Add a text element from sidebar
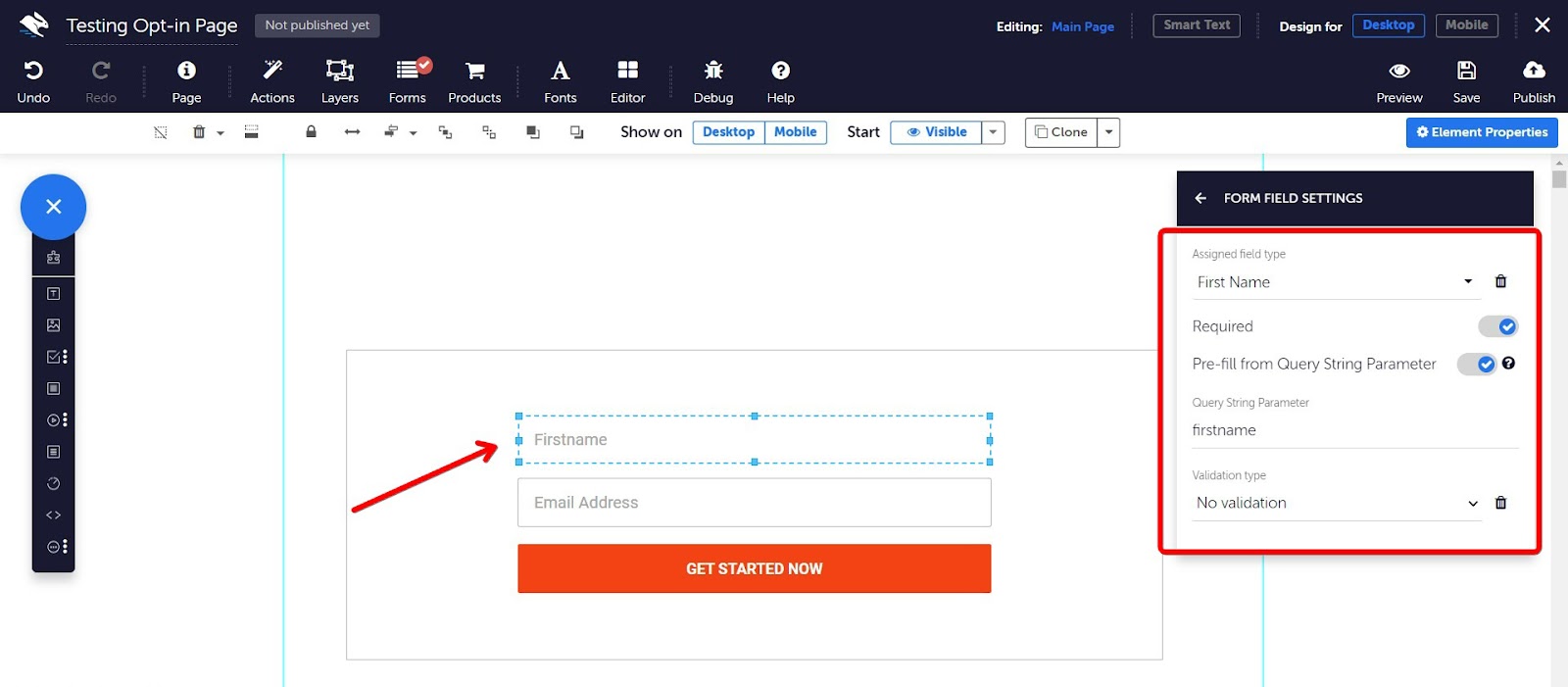The width and height of the screenshot is (1568, 687). pos(54,293)
